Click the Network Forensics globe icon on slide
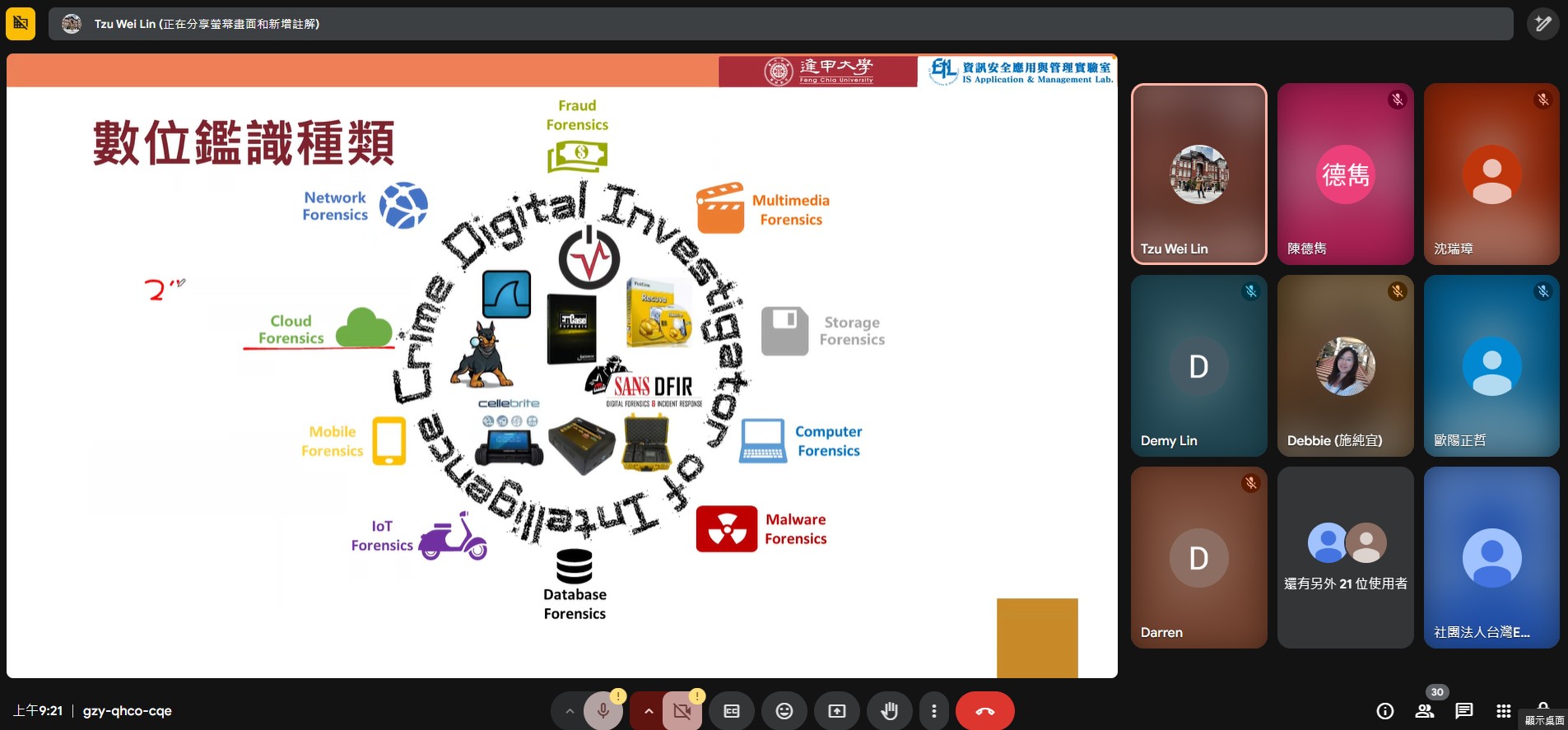Screen dimensions: 1568x730 [403, 206]
